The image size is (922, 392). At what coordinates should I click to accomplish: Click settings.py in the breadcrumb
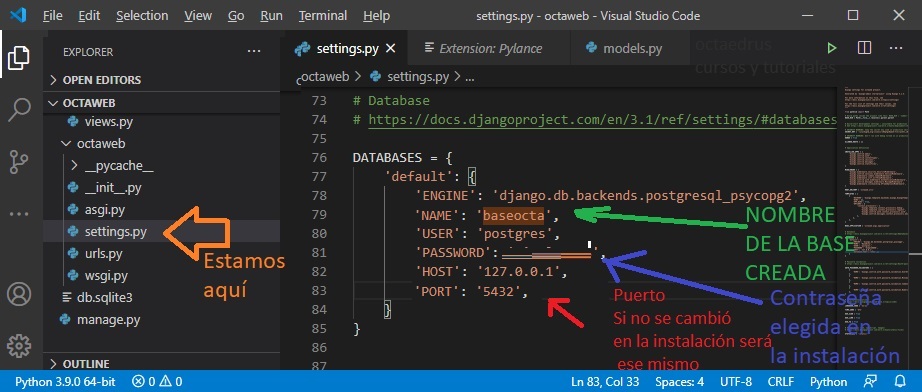coord(418,76)
